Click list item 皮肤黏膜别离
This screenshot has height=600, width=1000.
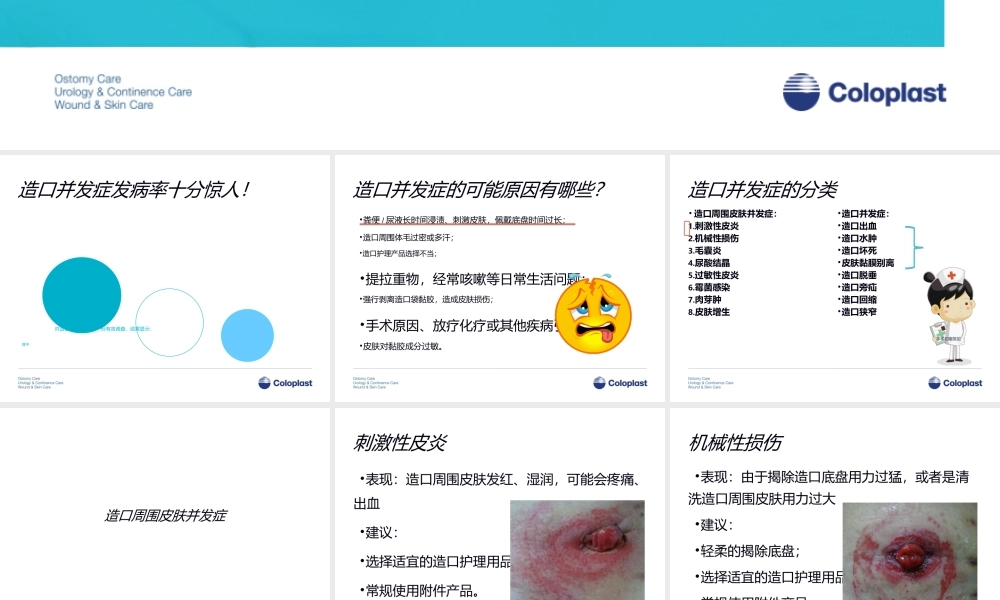pyautogui.click(x=866, y=263)
